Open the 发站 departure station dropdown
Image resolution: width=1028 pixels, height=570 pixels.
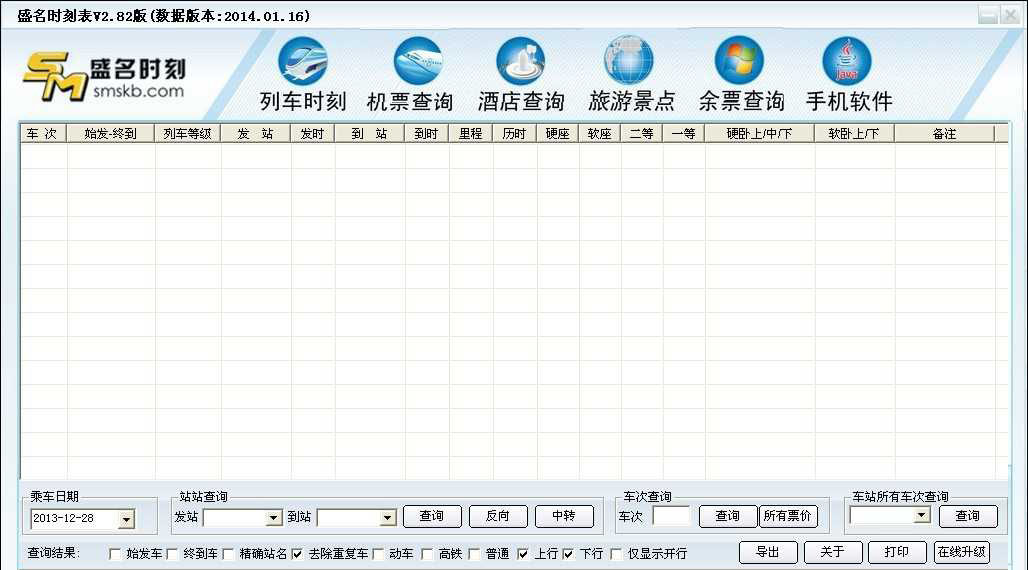click(x=273, y=518)
